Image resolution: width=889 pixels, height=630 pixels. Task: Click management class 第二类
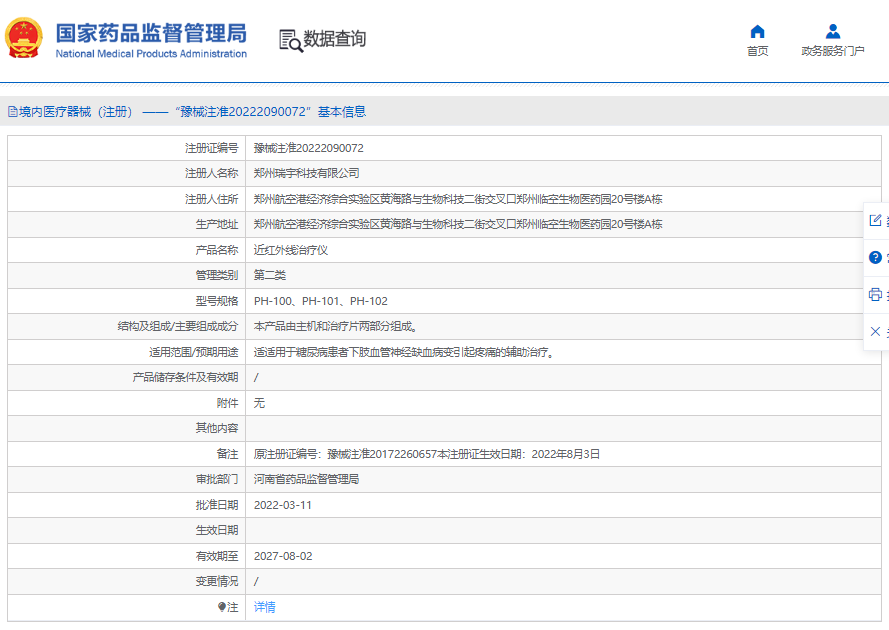coord(269,275)
